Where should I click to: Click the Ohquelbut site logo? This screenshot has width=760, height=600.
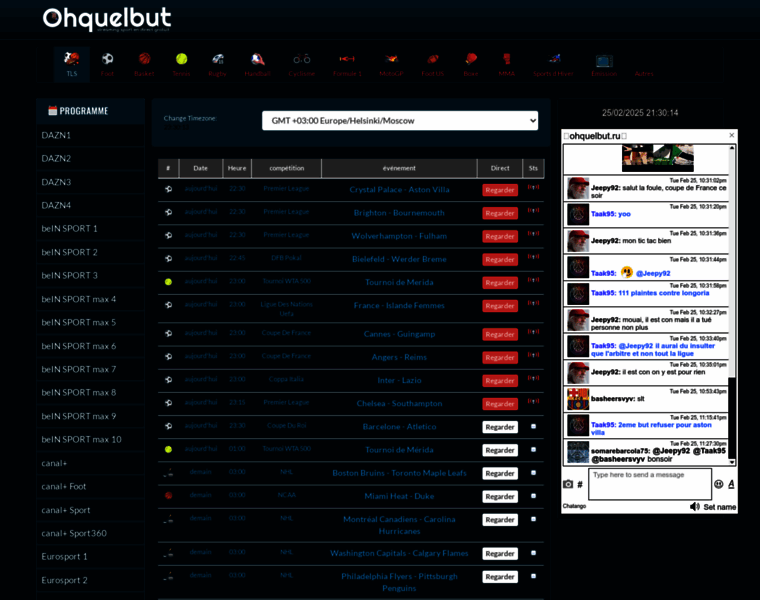107,18
